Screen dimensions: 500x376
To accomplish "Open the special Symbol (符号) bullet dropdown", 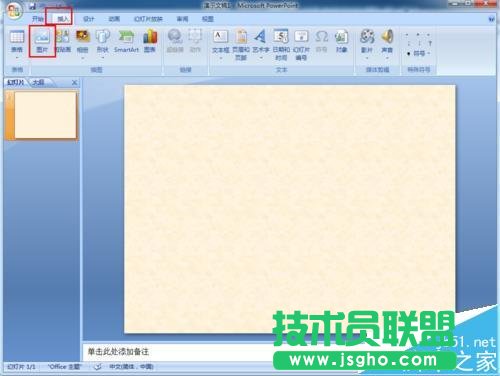I will [419, 53].
